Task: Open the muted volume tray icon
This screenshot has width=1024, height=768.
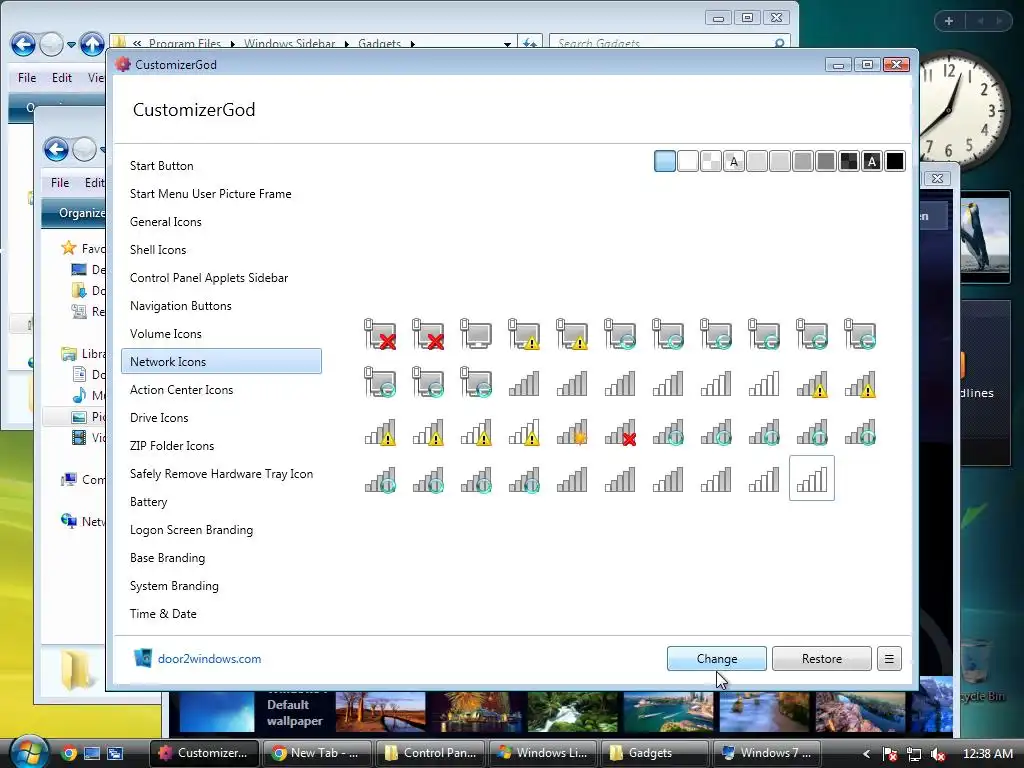Action: pyautogui.click(x=938, y=754)
